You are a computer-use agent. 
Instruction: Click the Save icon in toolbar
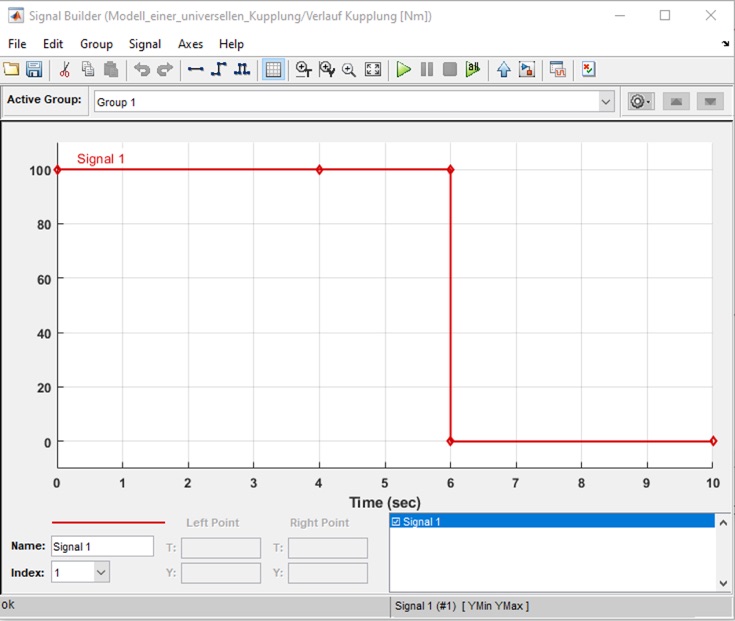tap(34, 70)
